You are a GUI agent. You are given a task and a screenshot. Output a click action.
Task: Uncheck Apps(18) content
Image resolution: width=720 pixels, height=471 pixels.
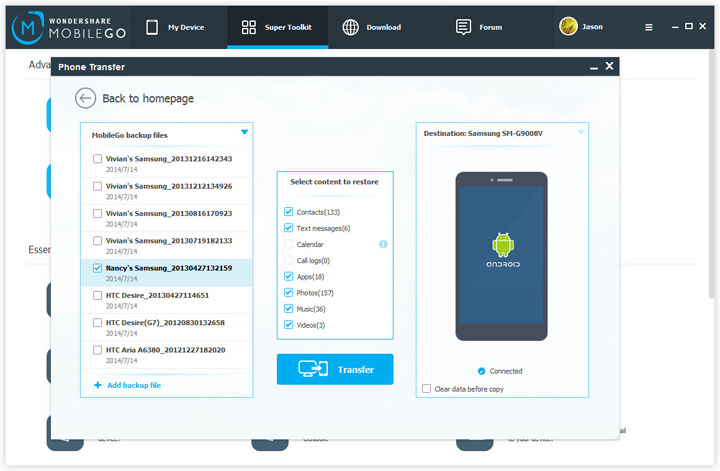click(x=288, y=276)
